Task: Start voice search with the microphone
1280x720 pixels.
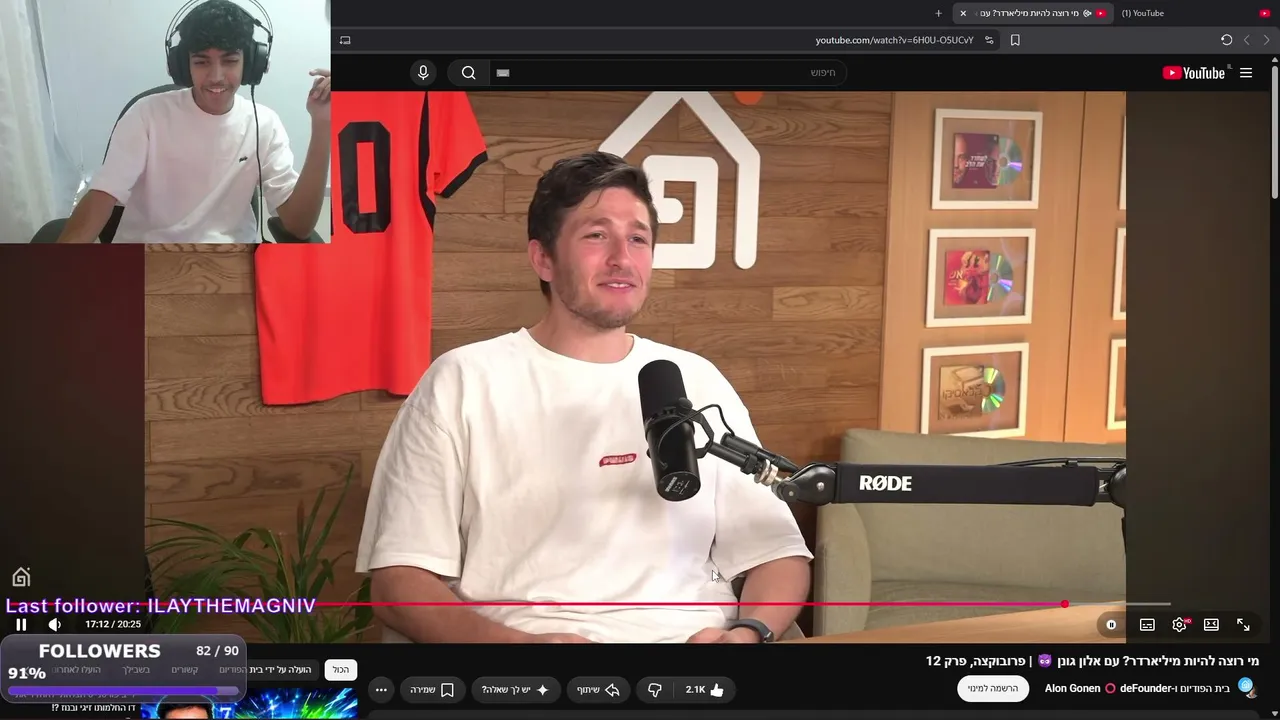Action: point(423,73)
